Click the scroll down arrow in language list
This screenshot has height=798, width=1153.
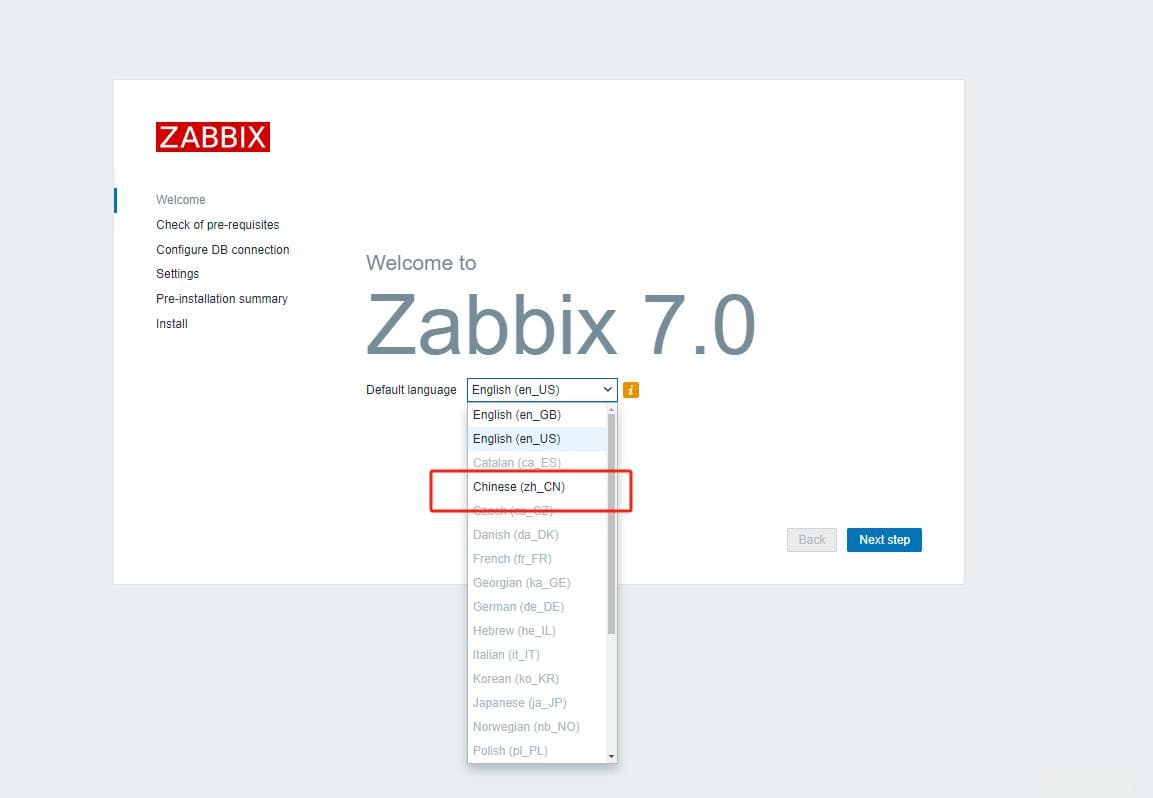click(x=612, y=757)
